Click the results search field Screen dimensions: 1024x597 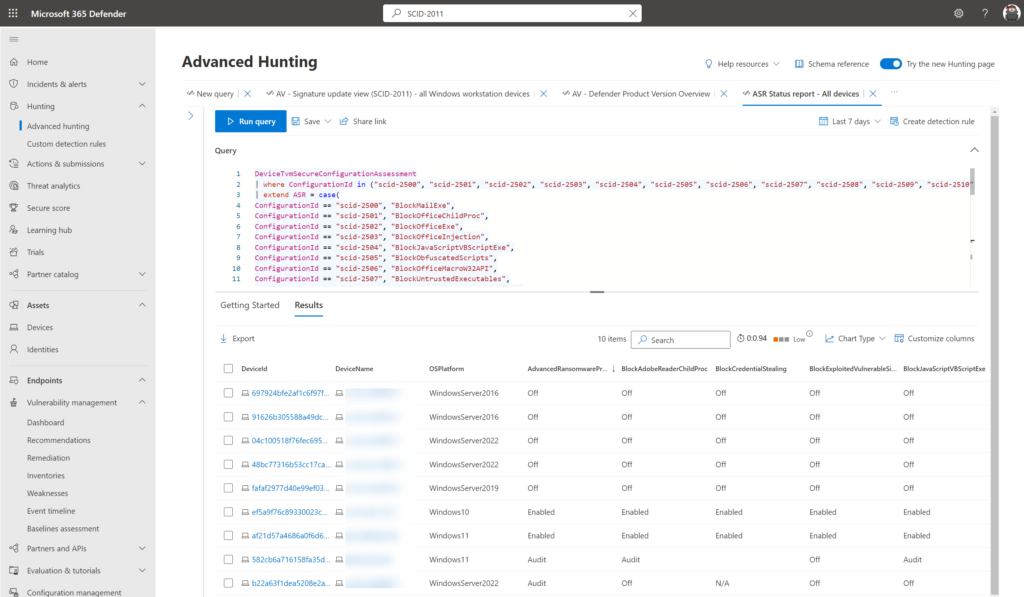click(680, 340)
